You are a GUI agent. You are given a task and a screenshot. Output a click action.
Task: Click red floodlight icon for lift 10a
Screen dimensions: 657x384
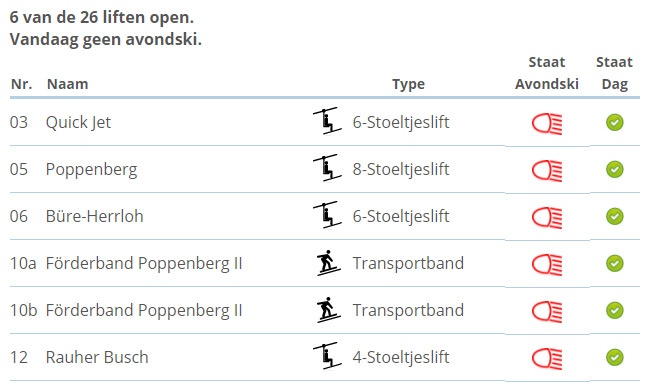(x=547, y=265)
